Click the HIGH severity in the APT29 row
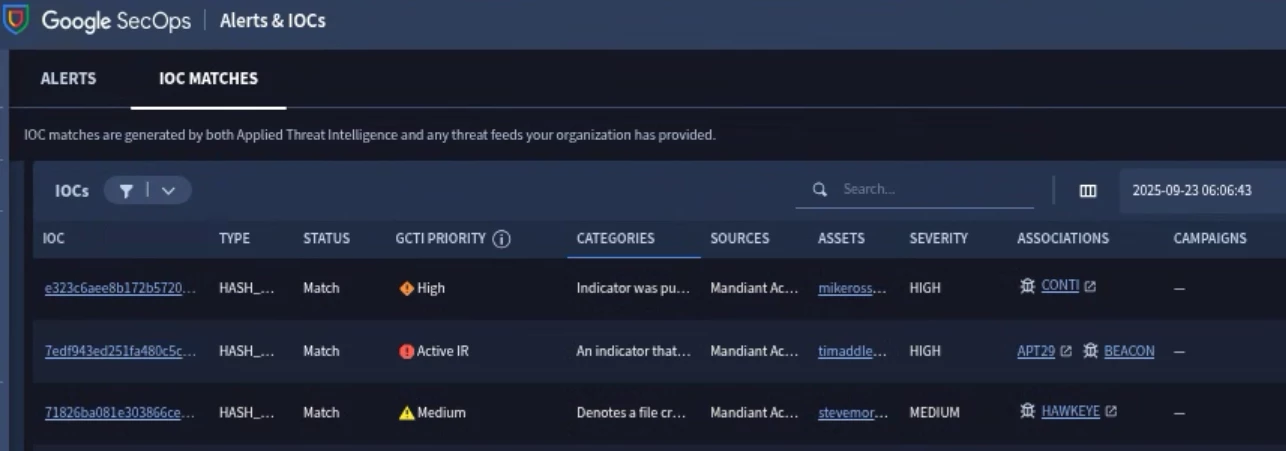Viewport: 1286px width, 451px height. pos(925,351)
